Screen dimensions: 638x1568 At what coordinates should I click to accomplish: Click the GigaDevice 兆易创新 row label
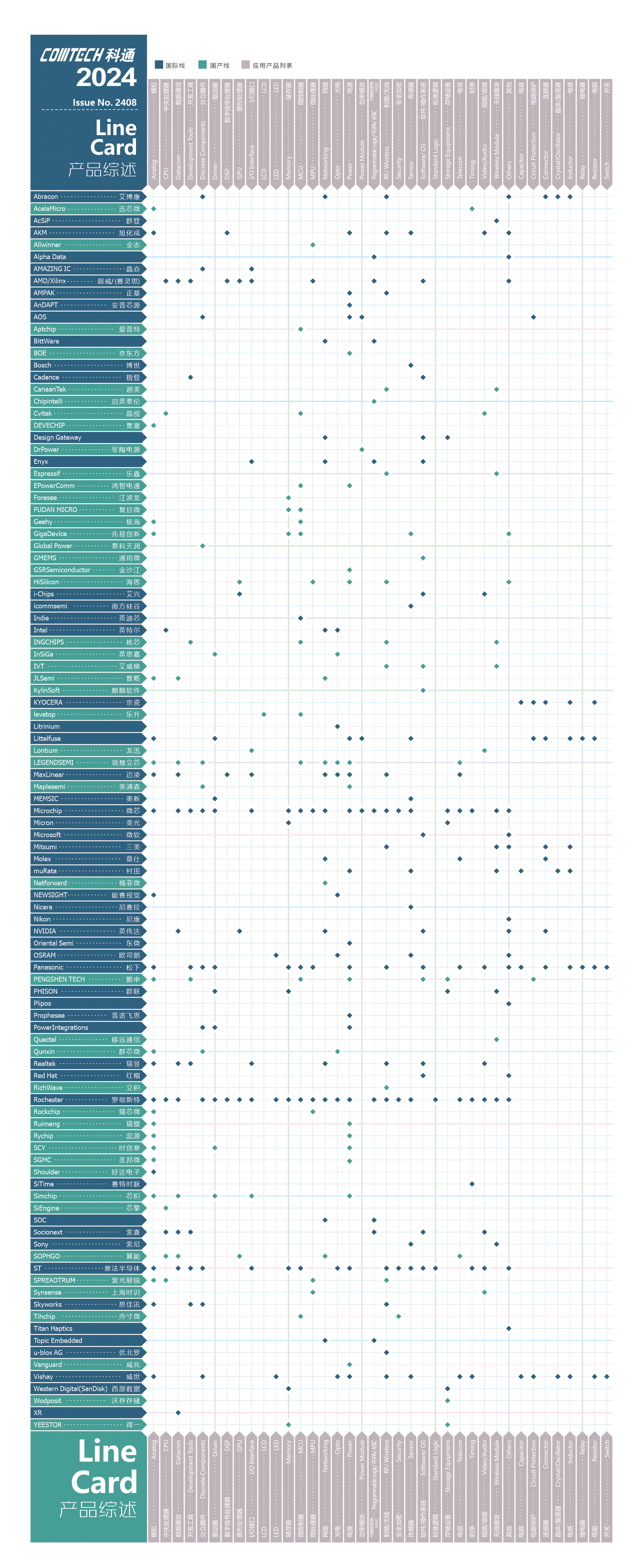tap(88, 534)
